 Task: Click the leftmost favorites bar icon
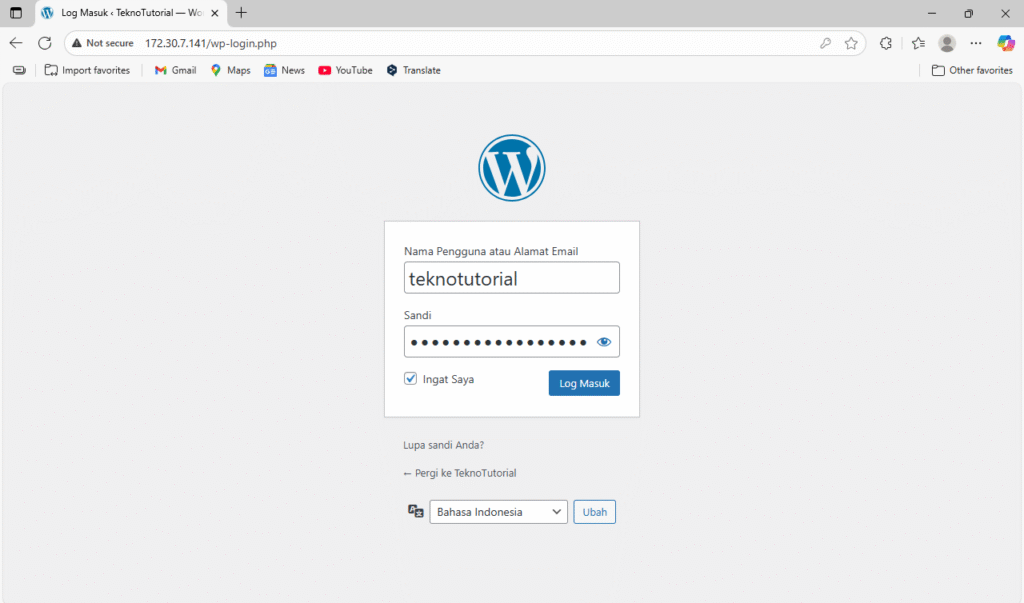click(x=19, y=70)
